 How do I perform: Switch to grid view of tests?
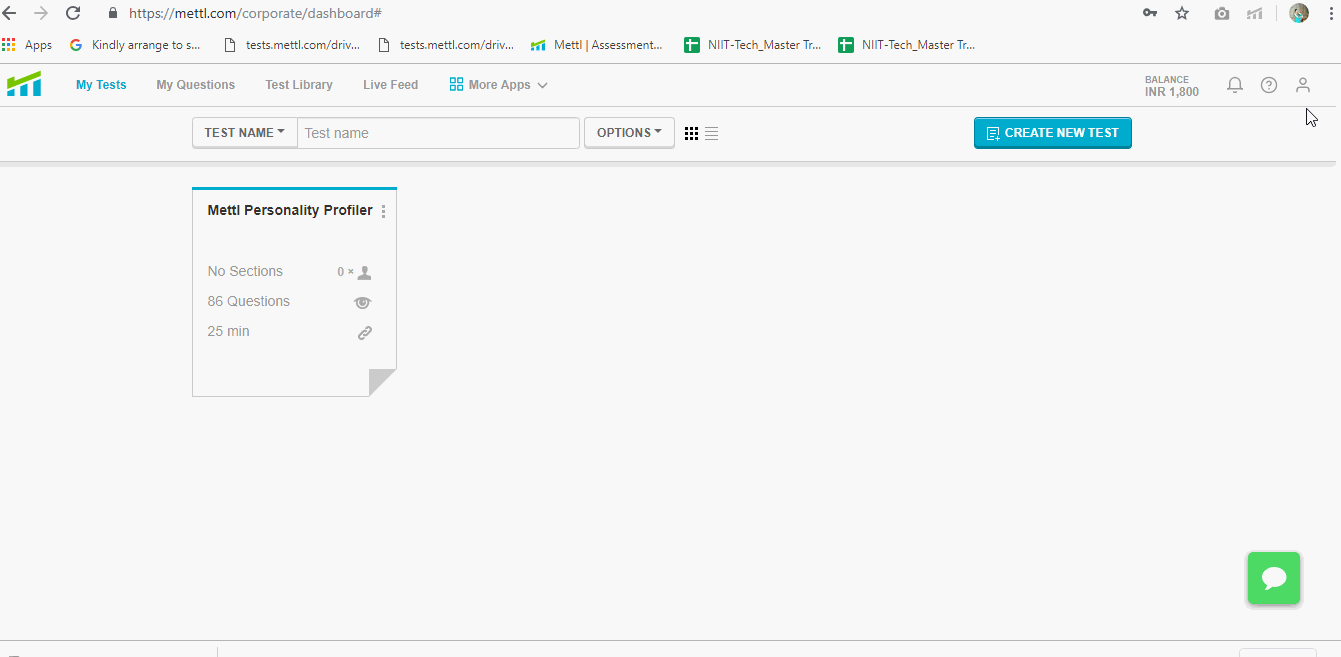tap(691, 133)
